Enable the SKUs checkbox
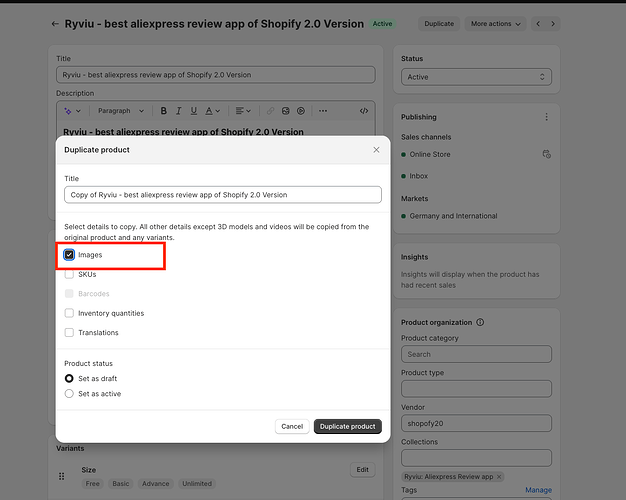 69,274
